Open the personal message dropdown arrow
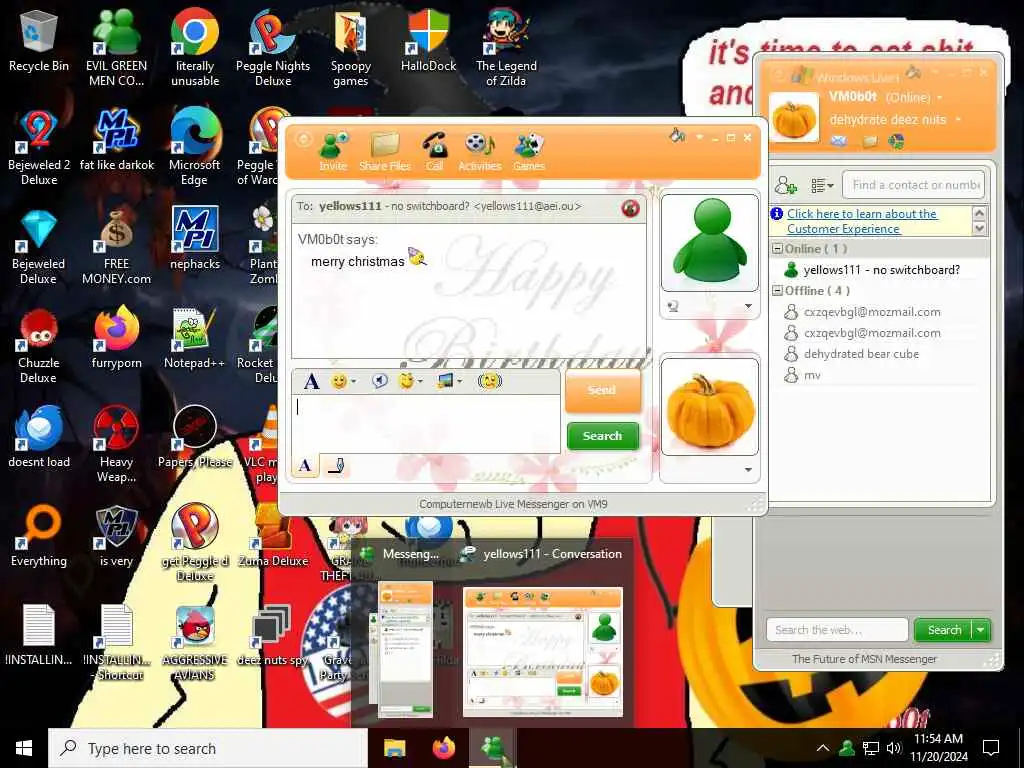 point(958,120)
